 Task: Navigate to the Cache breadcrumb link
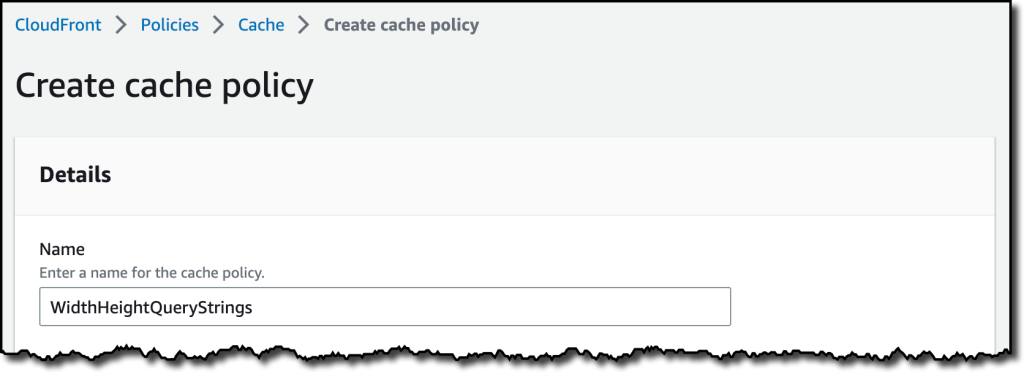(261, 25)
